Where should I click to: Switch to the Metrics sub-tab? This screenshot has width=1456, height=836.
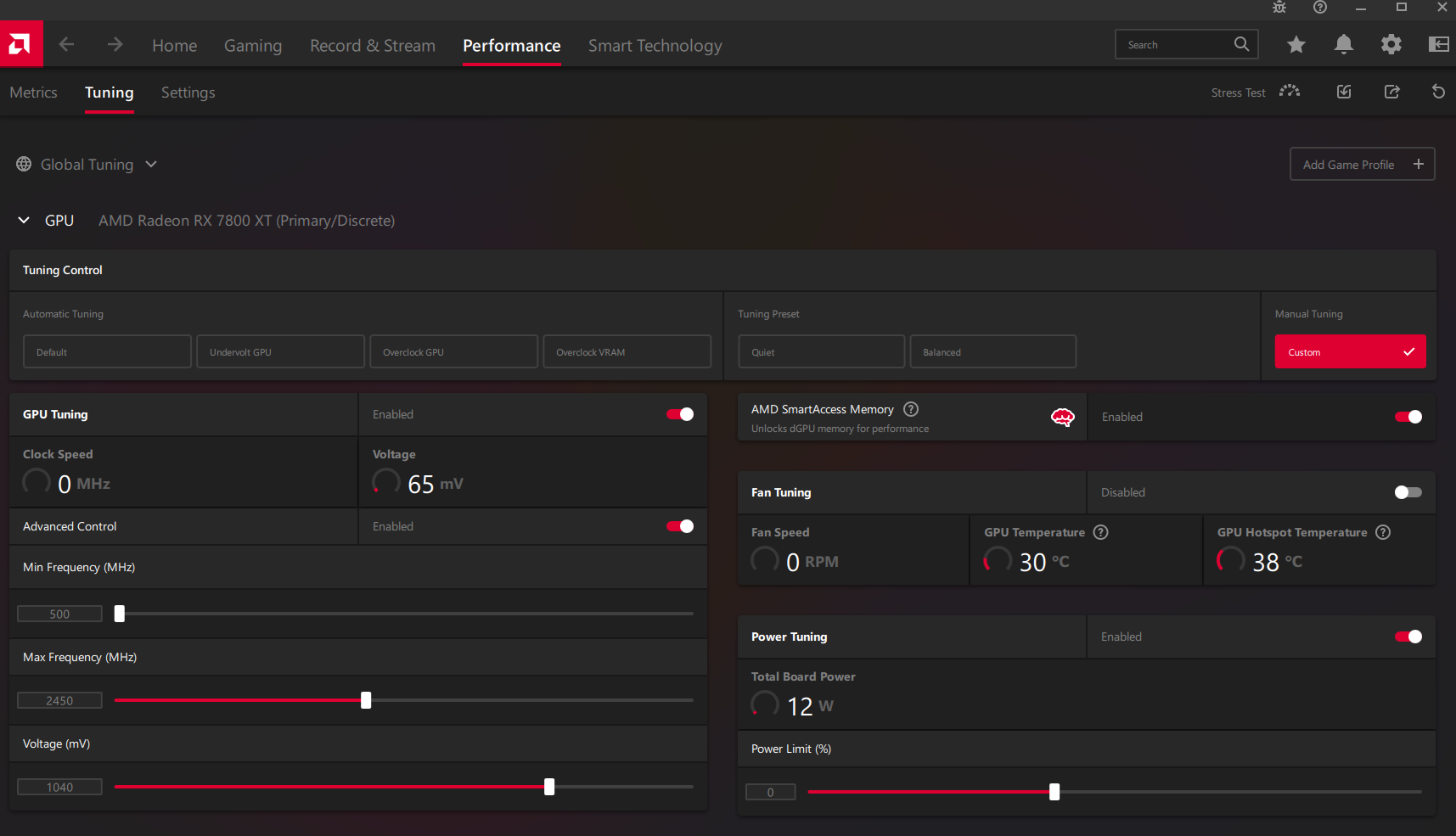pos(34,93)
